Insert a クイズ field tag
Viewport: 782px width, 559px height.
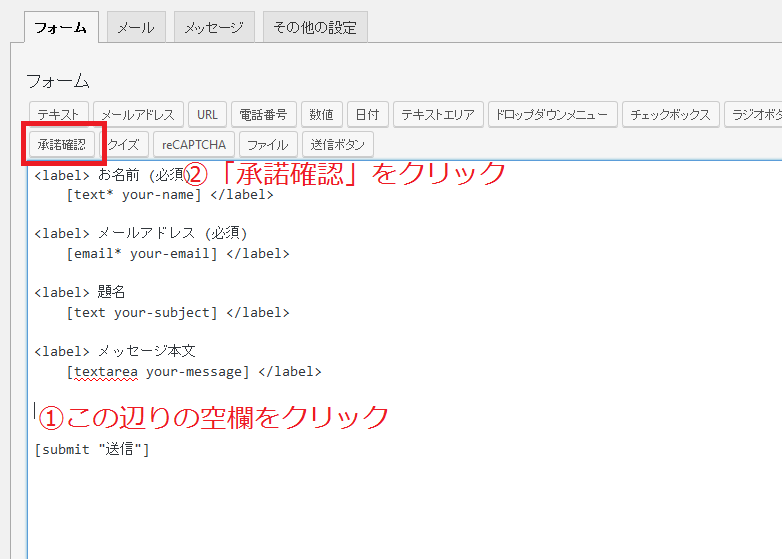coord(125,144)
